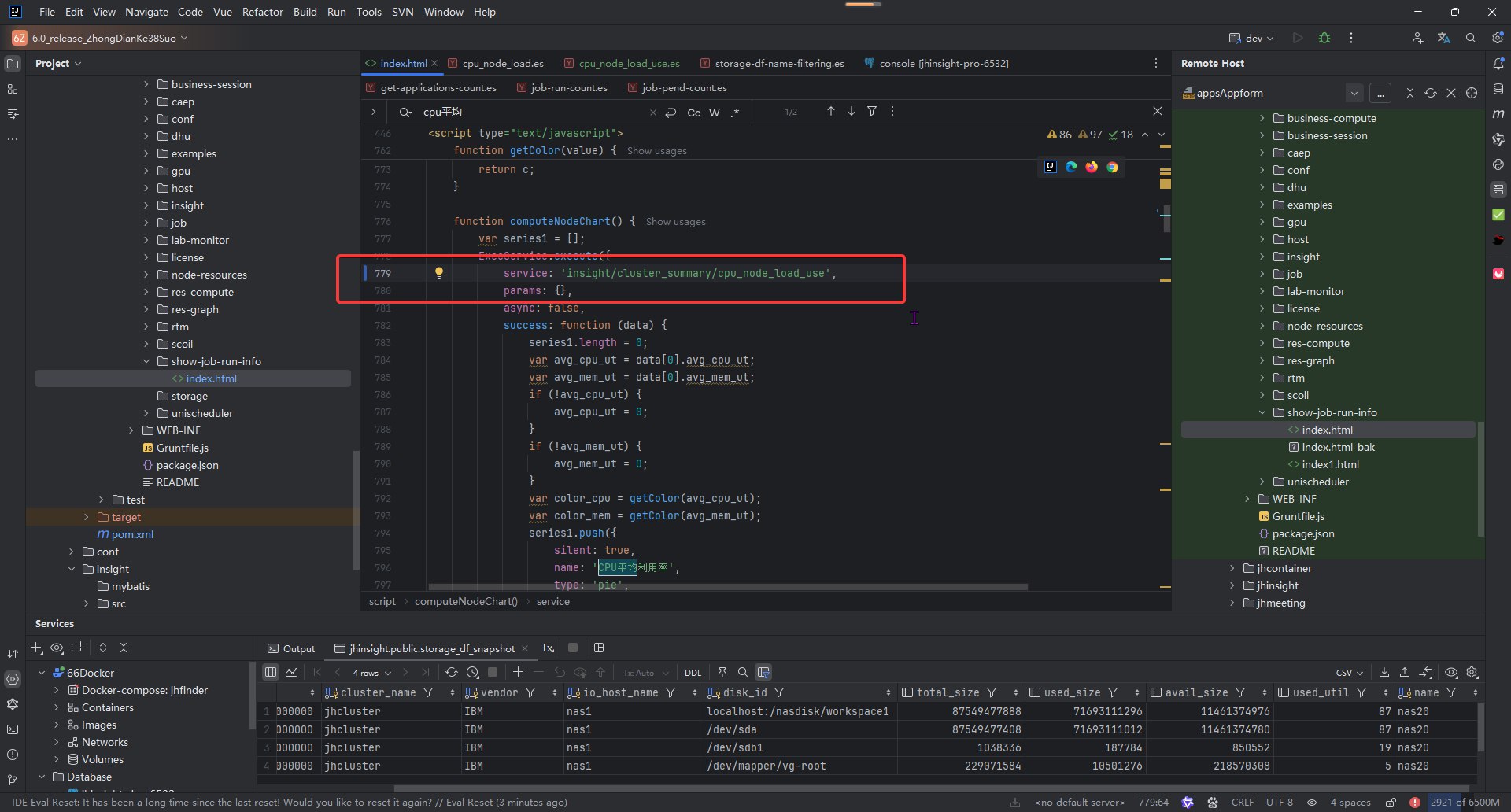Switch to storage-df-name-filtering.es tab
This screenshot has height=812, width=1511.
tap(771, 63)
